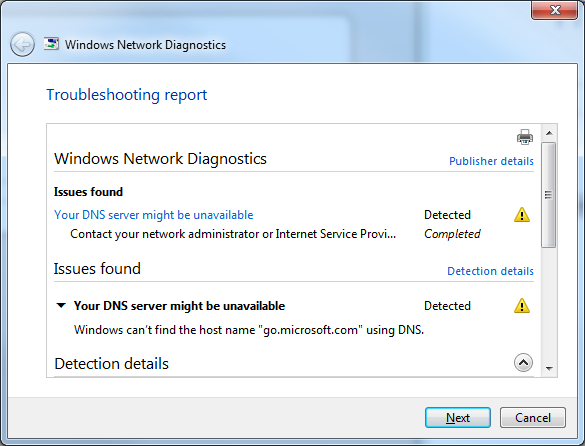
Task: Click the back arrow button
Action: [22, 45]
